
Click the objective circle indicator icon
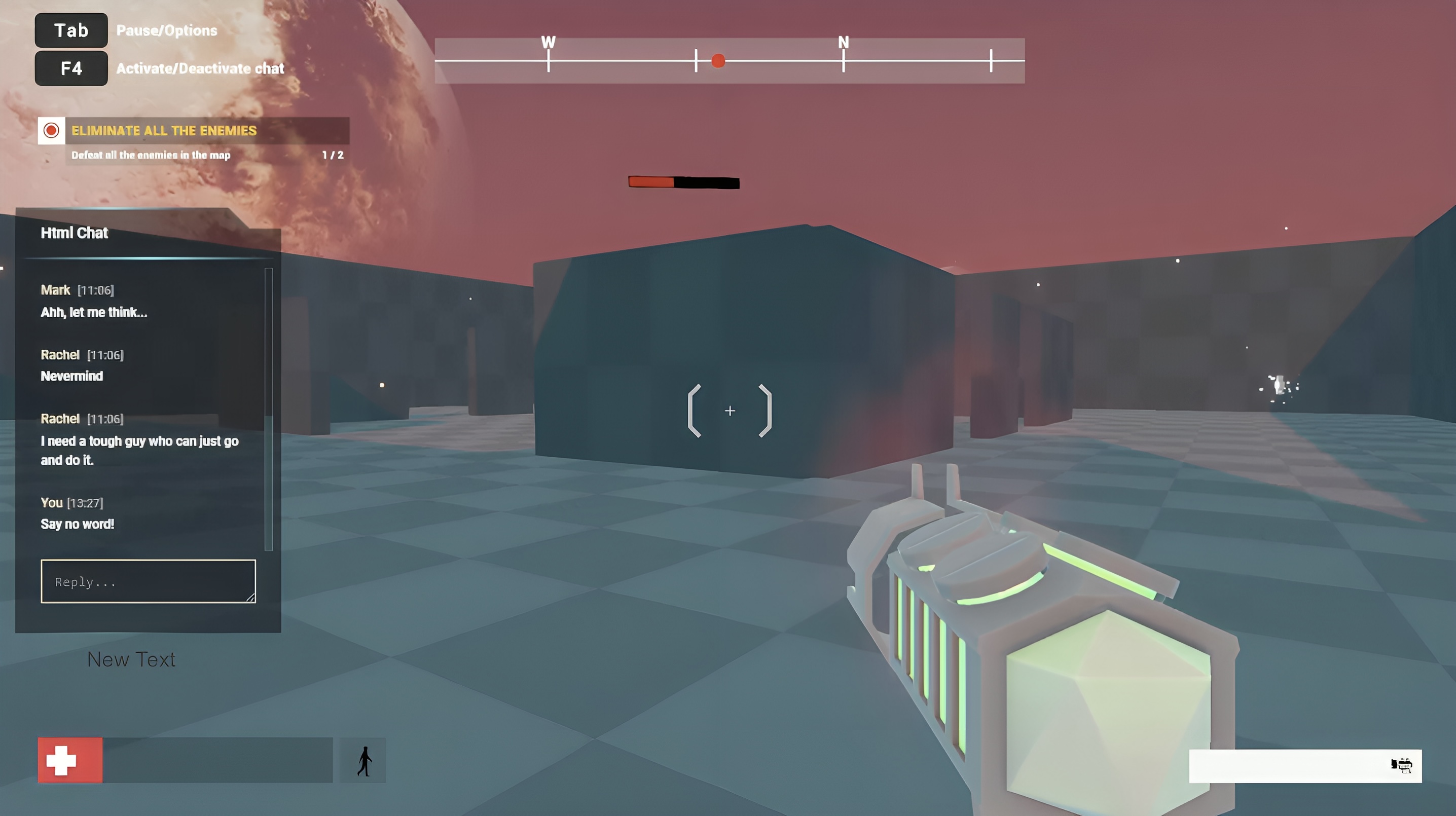tap(50, 130)
